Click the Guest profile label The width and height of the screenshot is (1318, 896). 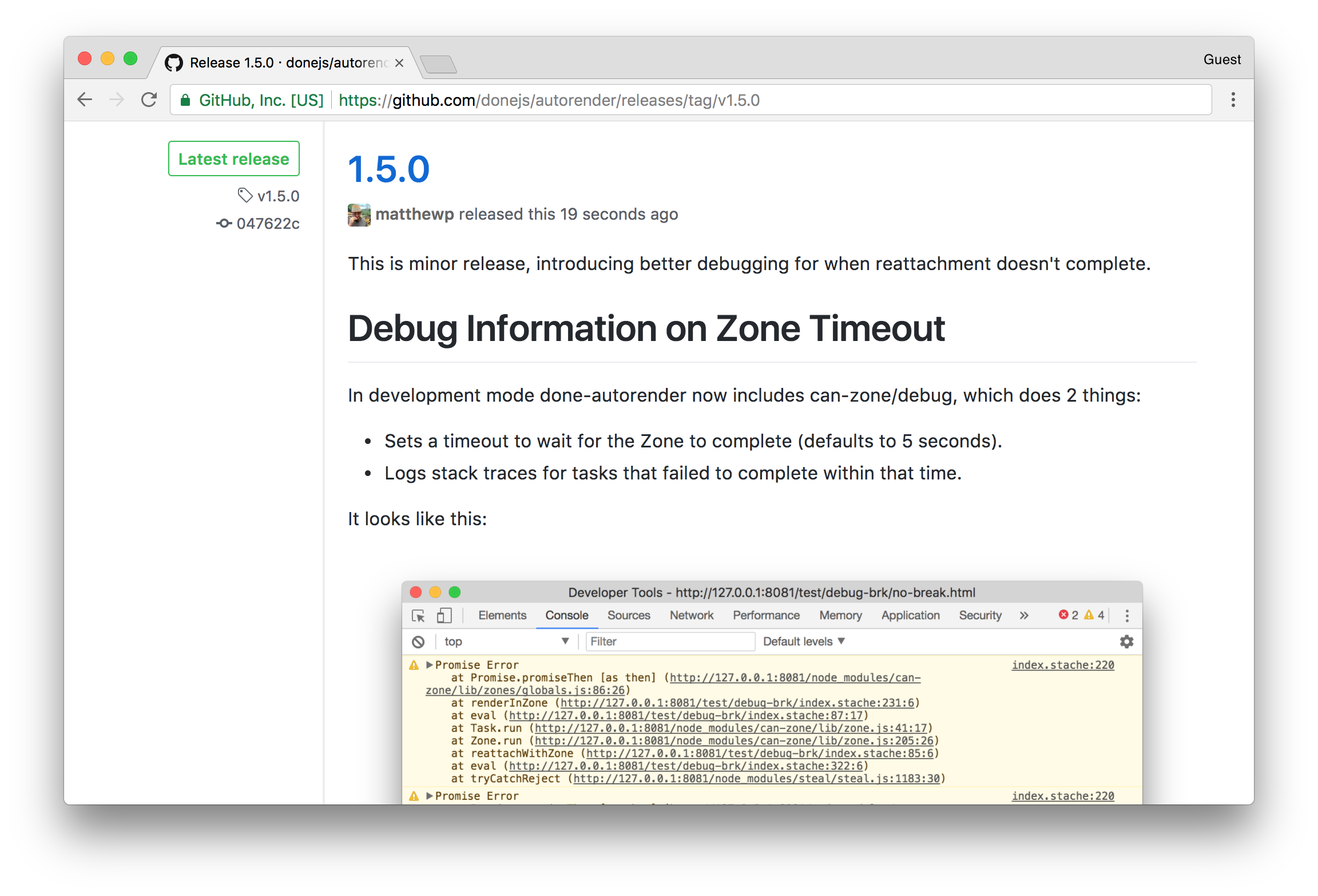click(1222, 60)
